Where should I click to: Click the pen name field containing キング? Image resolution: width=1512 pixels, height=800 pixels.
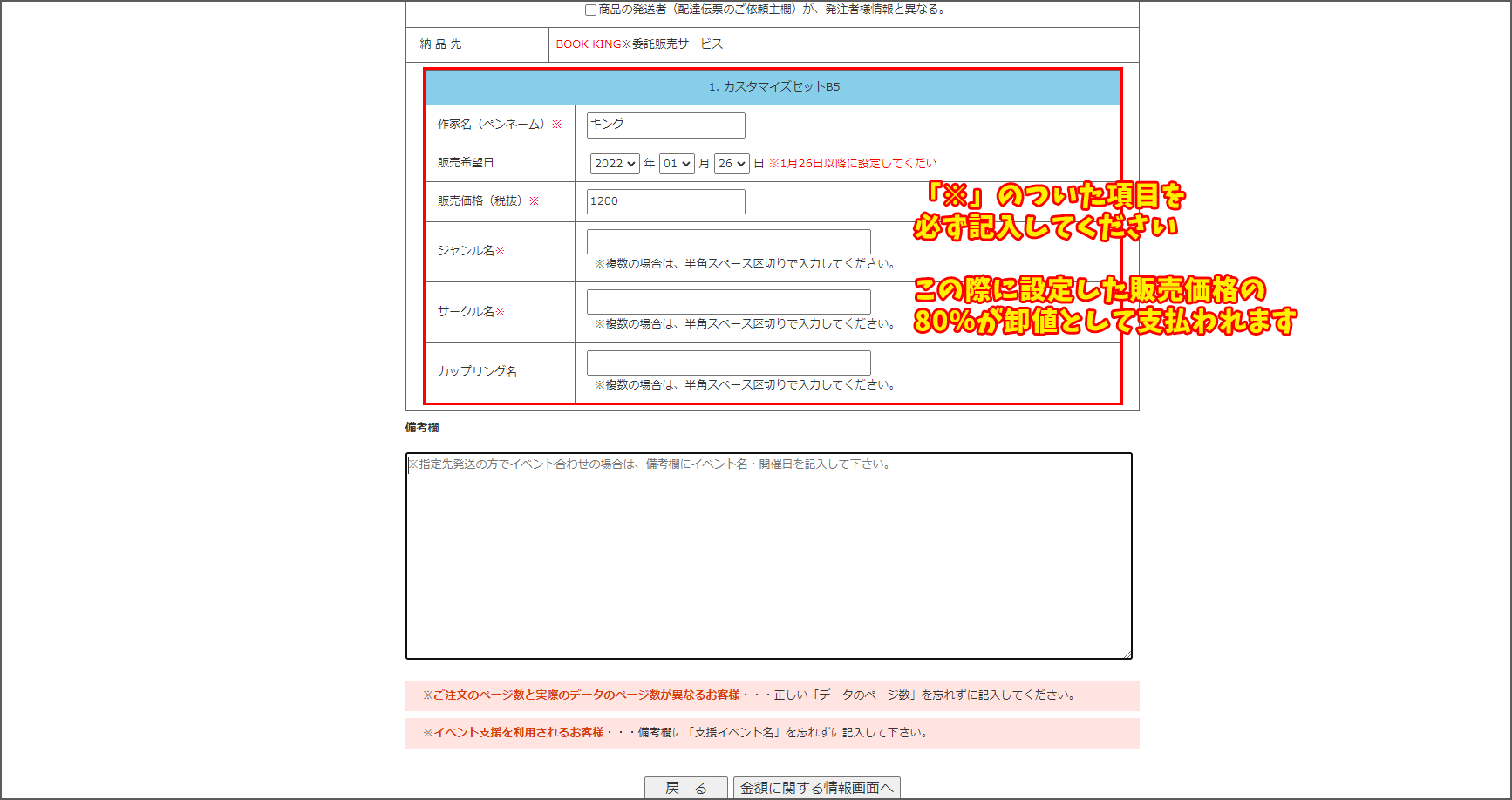coord(665,125)
